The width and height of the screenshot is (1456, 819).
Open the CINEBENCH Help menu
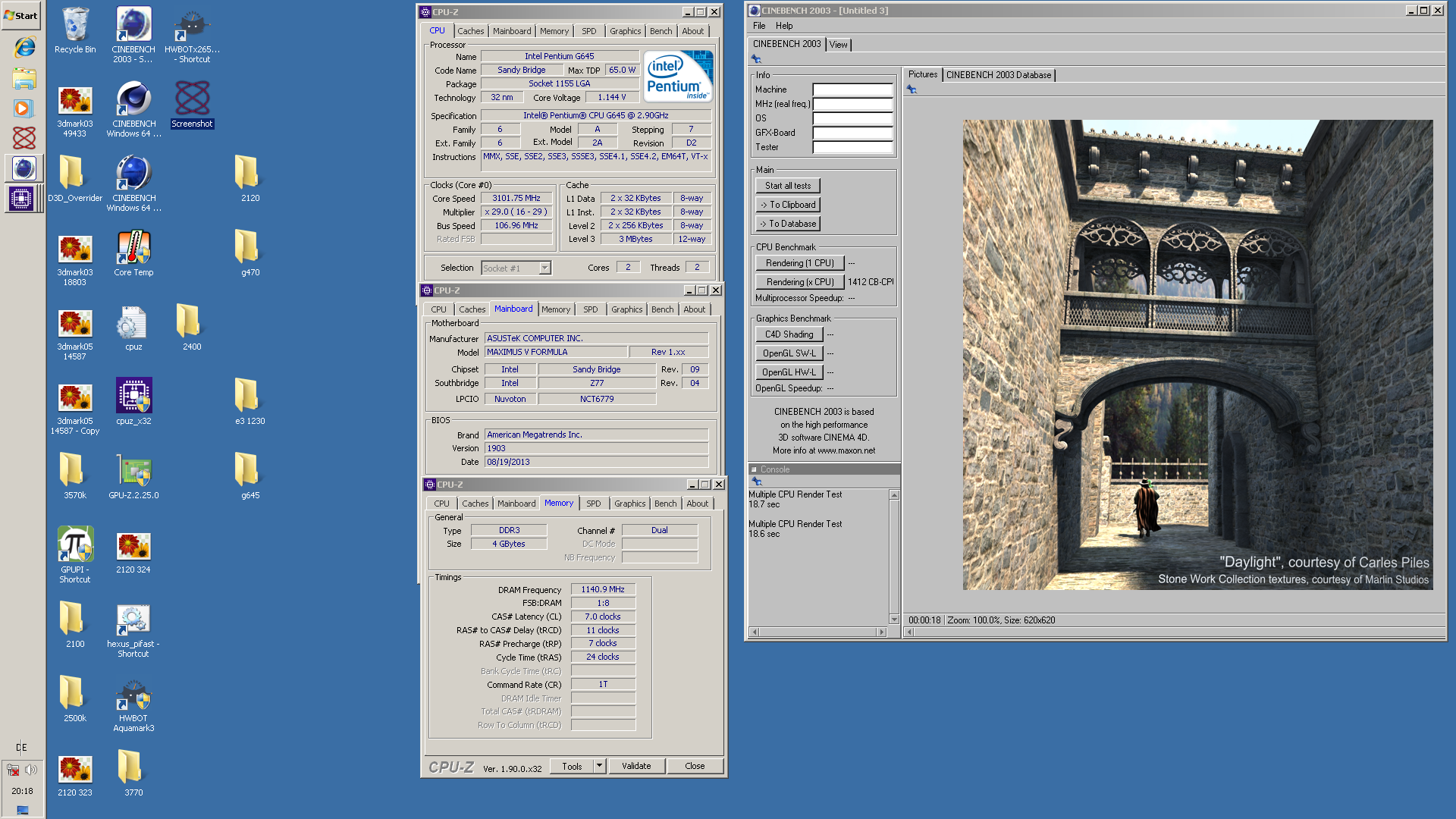pos(784,26)
